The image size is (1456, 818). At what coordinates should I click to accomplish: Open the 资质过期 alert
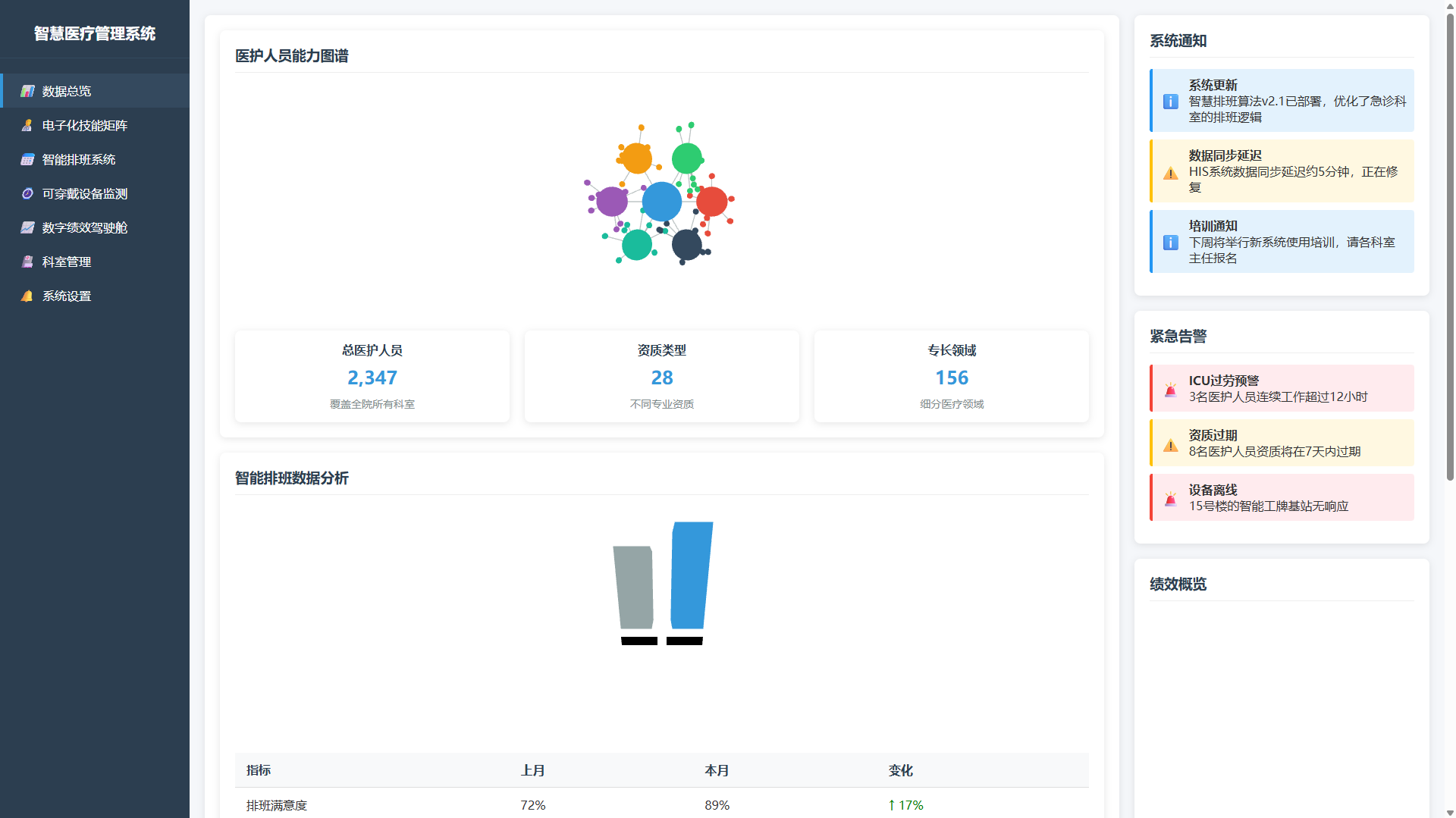(x=1282, y=443)
